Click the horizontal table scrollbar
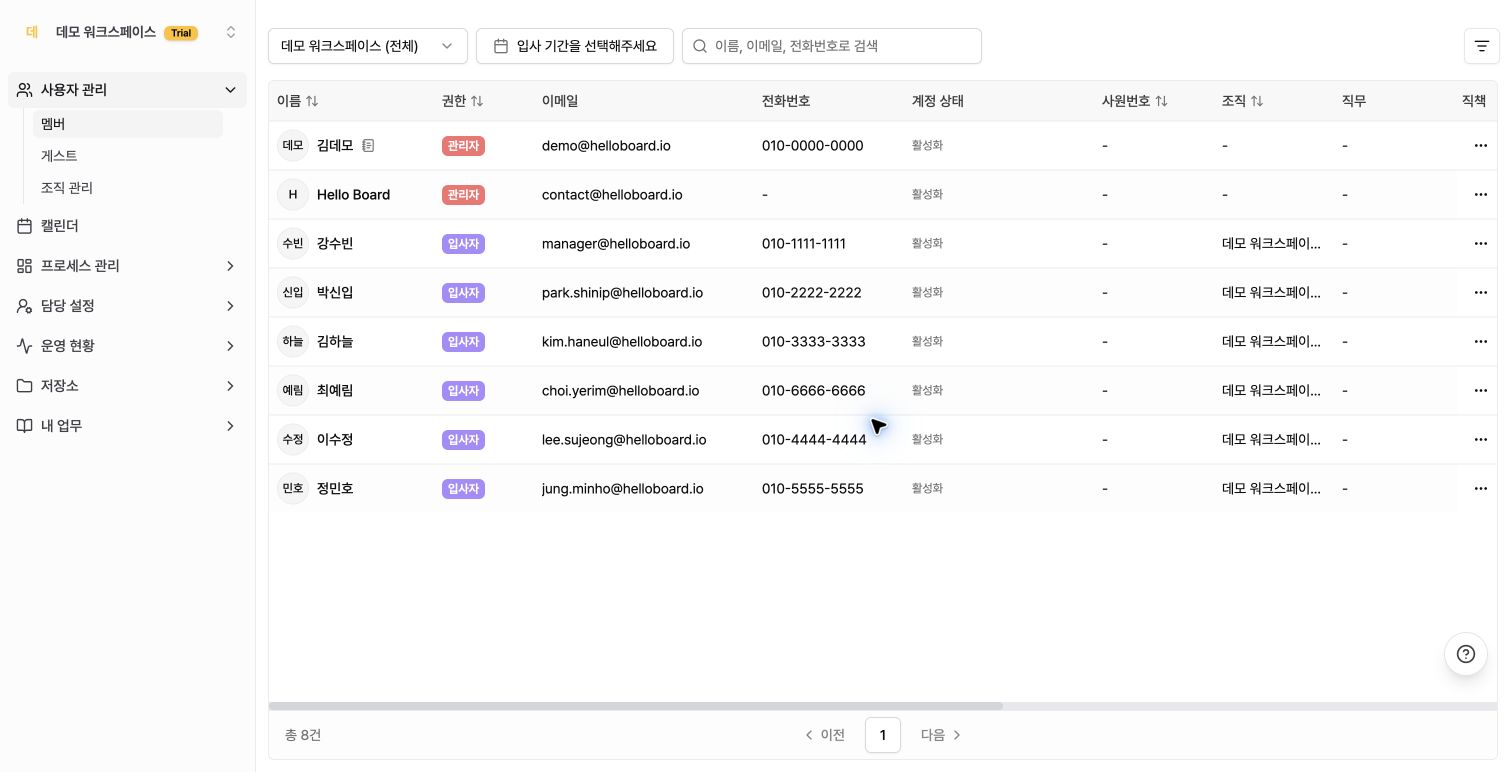This screenshot has height=772, width=1512. [x=636, y=706]
